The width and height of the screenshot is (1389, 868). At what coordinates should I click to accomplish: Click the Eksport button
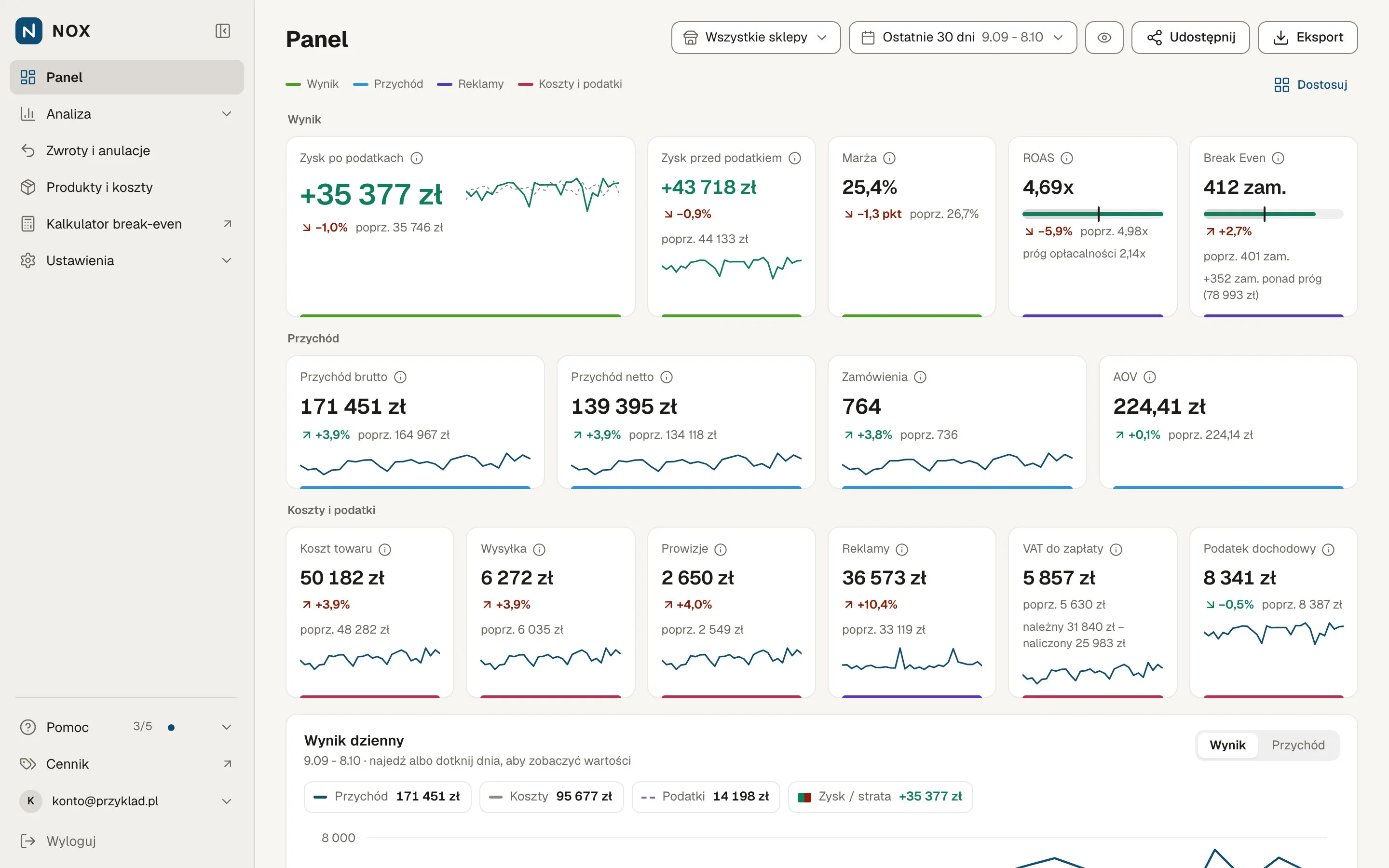pyautogui.click(x=1307, y=38)
